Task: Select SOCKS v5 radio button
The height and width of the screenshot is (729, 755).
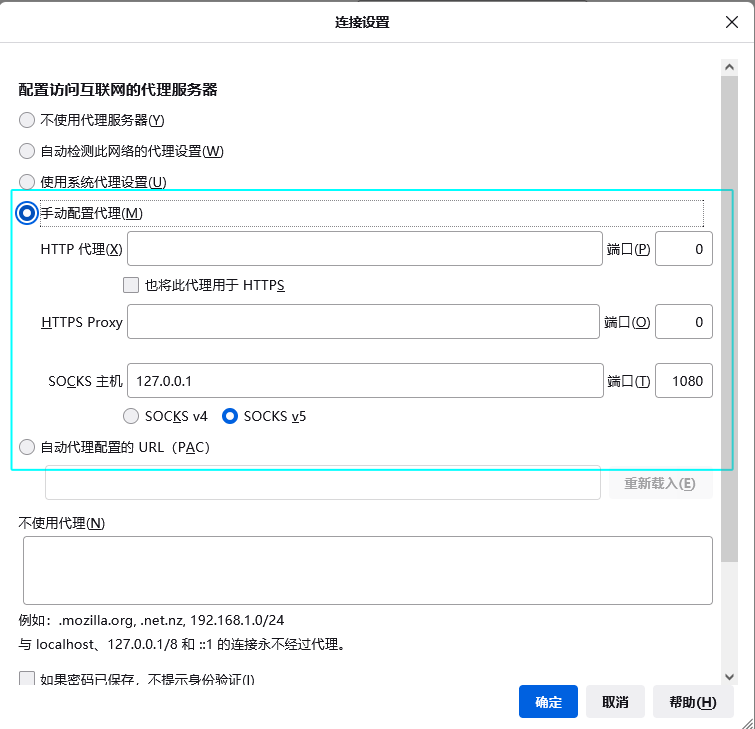Action: point(229,416)
